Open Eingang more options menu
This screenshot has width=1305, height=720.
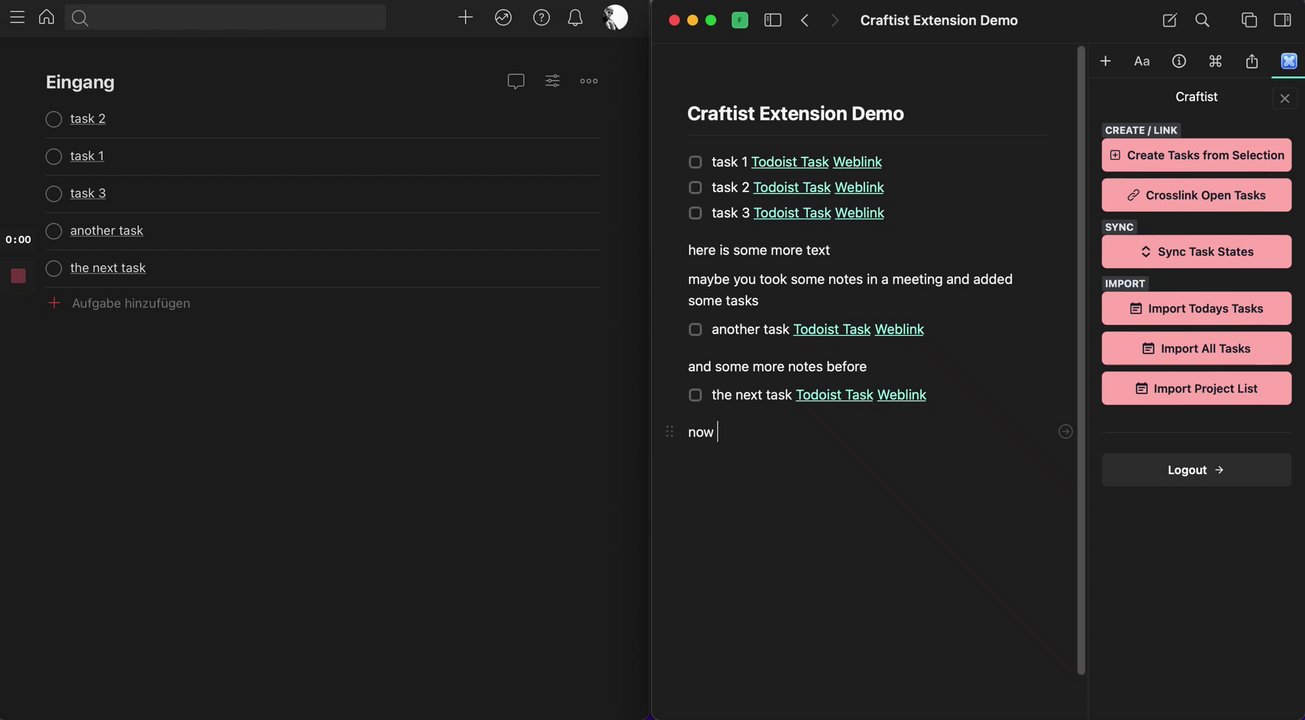(x=589, y=81)
